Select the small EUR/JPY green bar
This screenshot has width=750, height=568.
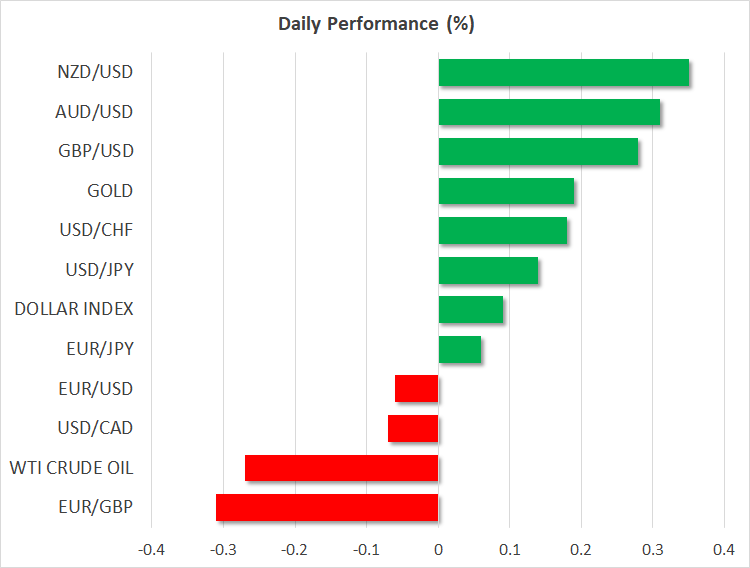460,349
